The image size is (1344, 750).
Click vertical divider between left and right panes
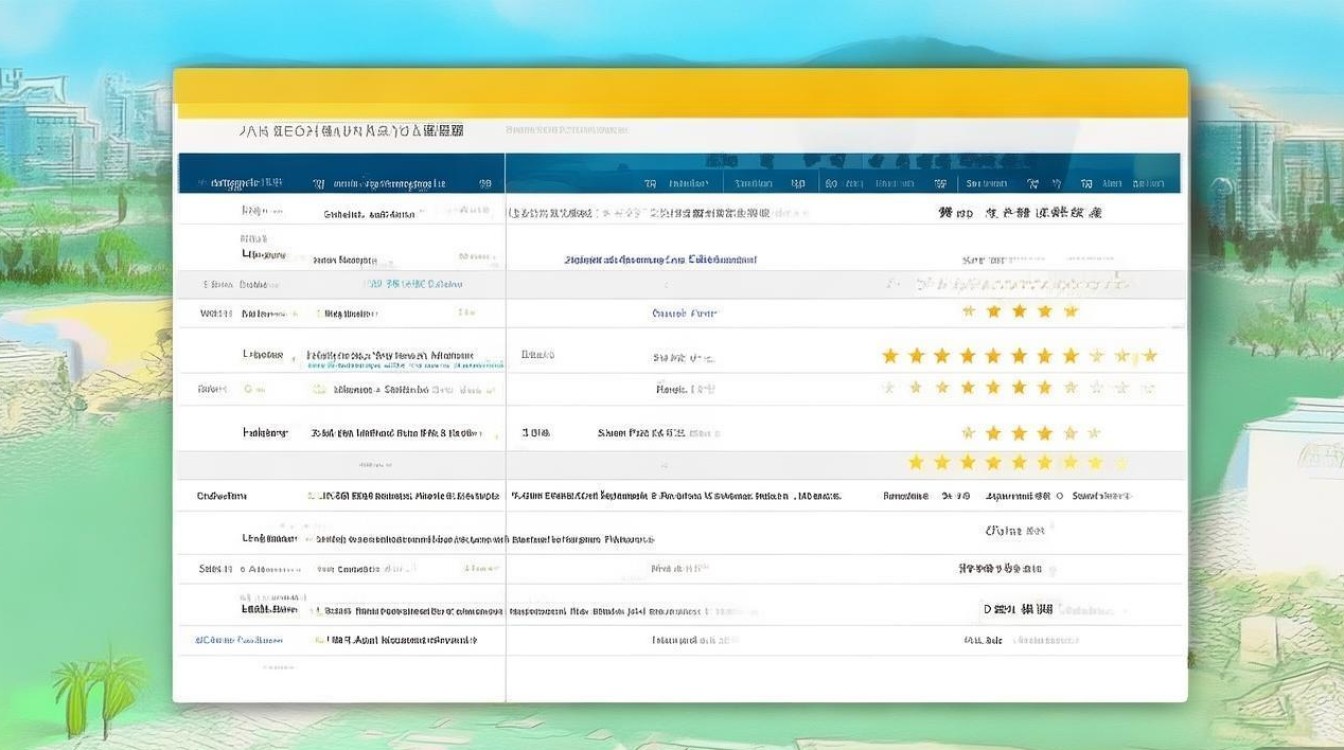pyautogui.click(x=506, y=420)
